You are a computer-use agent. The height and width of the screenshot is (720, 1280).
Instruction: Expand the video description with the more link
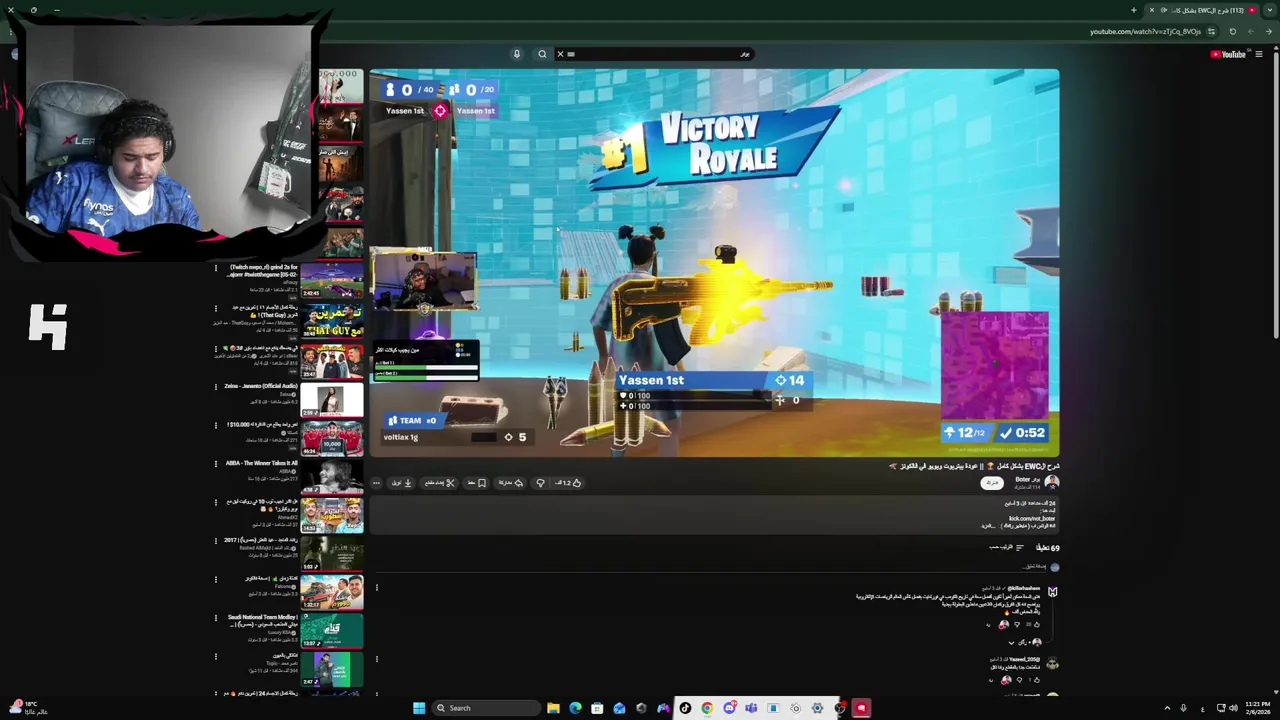[x=987, y=525]
